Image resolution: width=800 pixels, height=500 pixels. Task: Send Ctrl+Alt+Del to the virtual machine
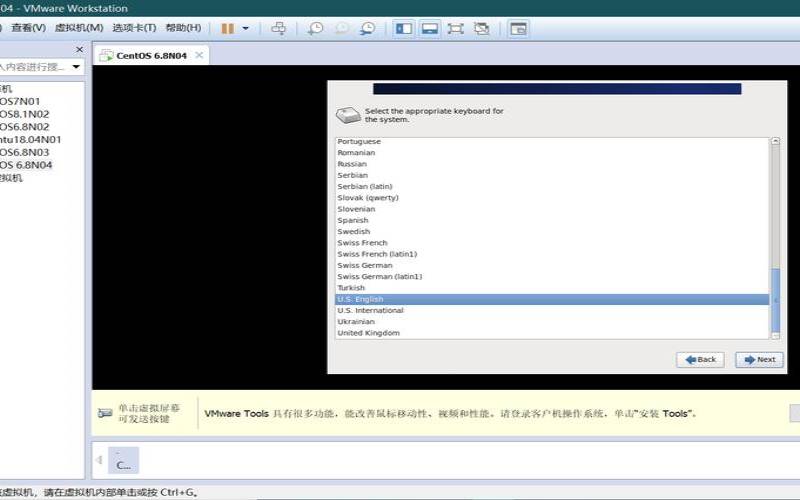[x=279, y=29]
